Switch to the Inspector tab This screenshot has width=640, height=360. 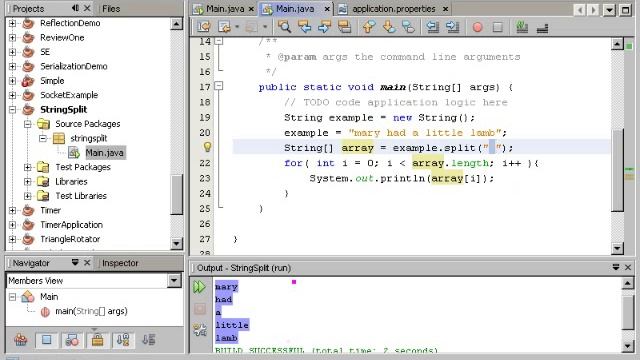coord(120,263)
